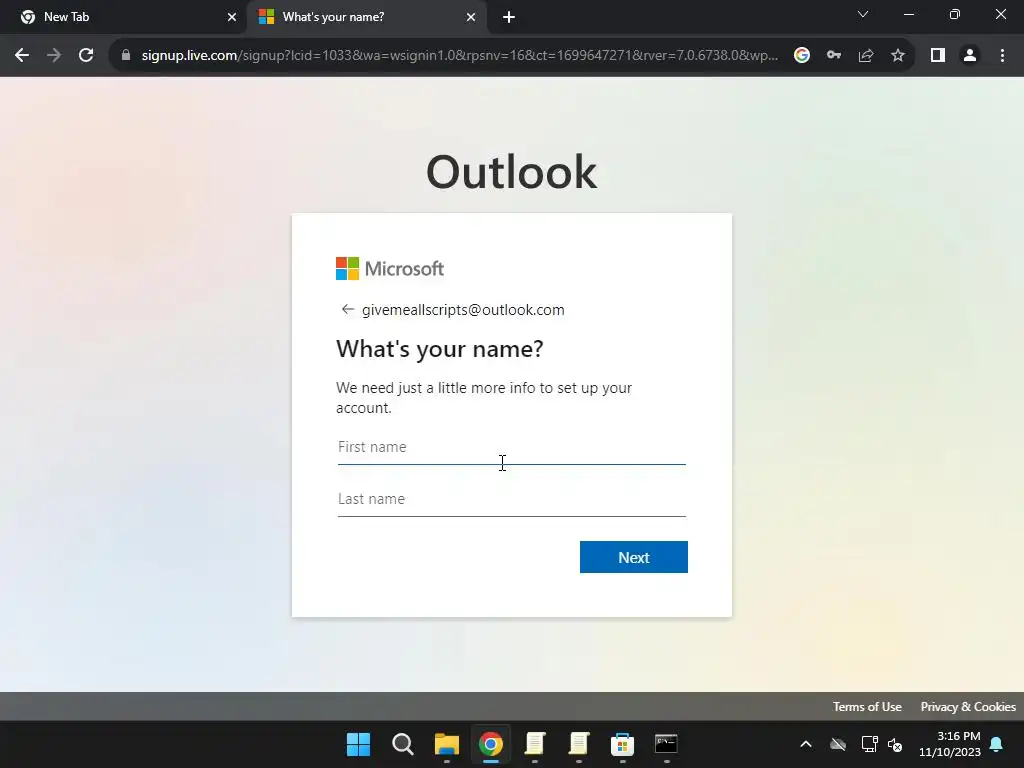This screenshot has height=768, width=1024.
Task: Click the Next button
Action: click(x=633, y=557)
